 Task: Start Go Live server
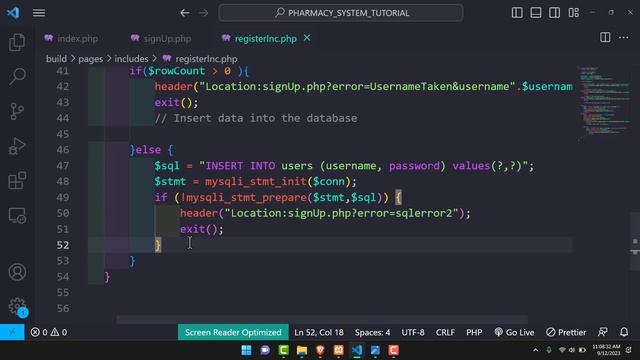(514, 332)
